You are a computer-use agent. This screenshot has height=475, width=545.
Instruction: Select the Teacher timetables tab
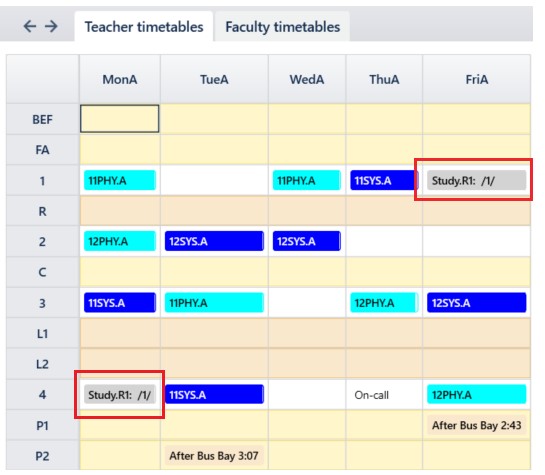point(144,27)
